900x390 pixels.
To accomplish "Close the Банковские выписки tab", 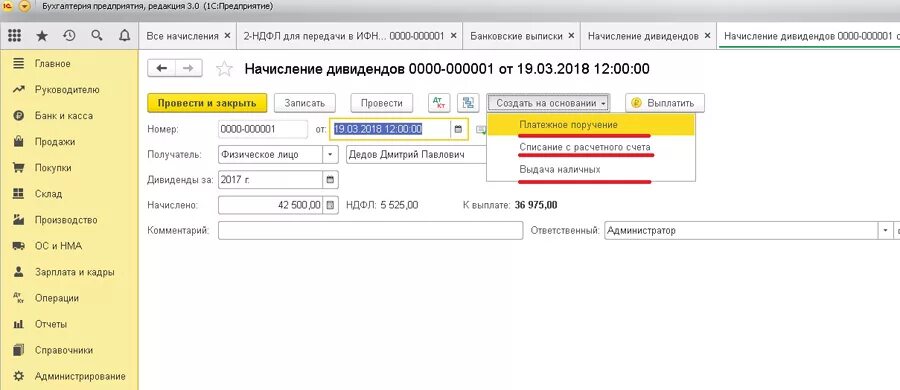I will coord(571,36).
